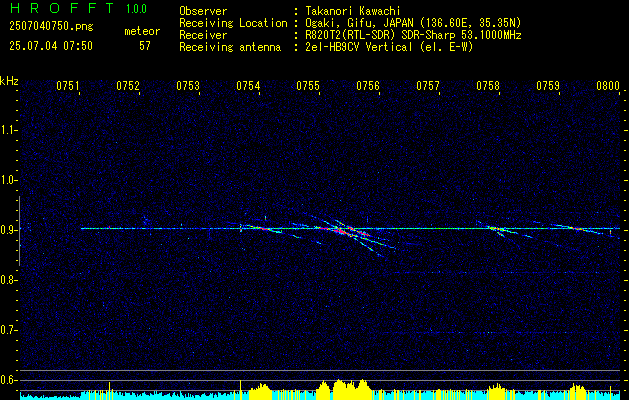The width and height of the screenshot is (629, 400).
Task: Click the kHz axis unit label
Action: click(x=9, y=81)
